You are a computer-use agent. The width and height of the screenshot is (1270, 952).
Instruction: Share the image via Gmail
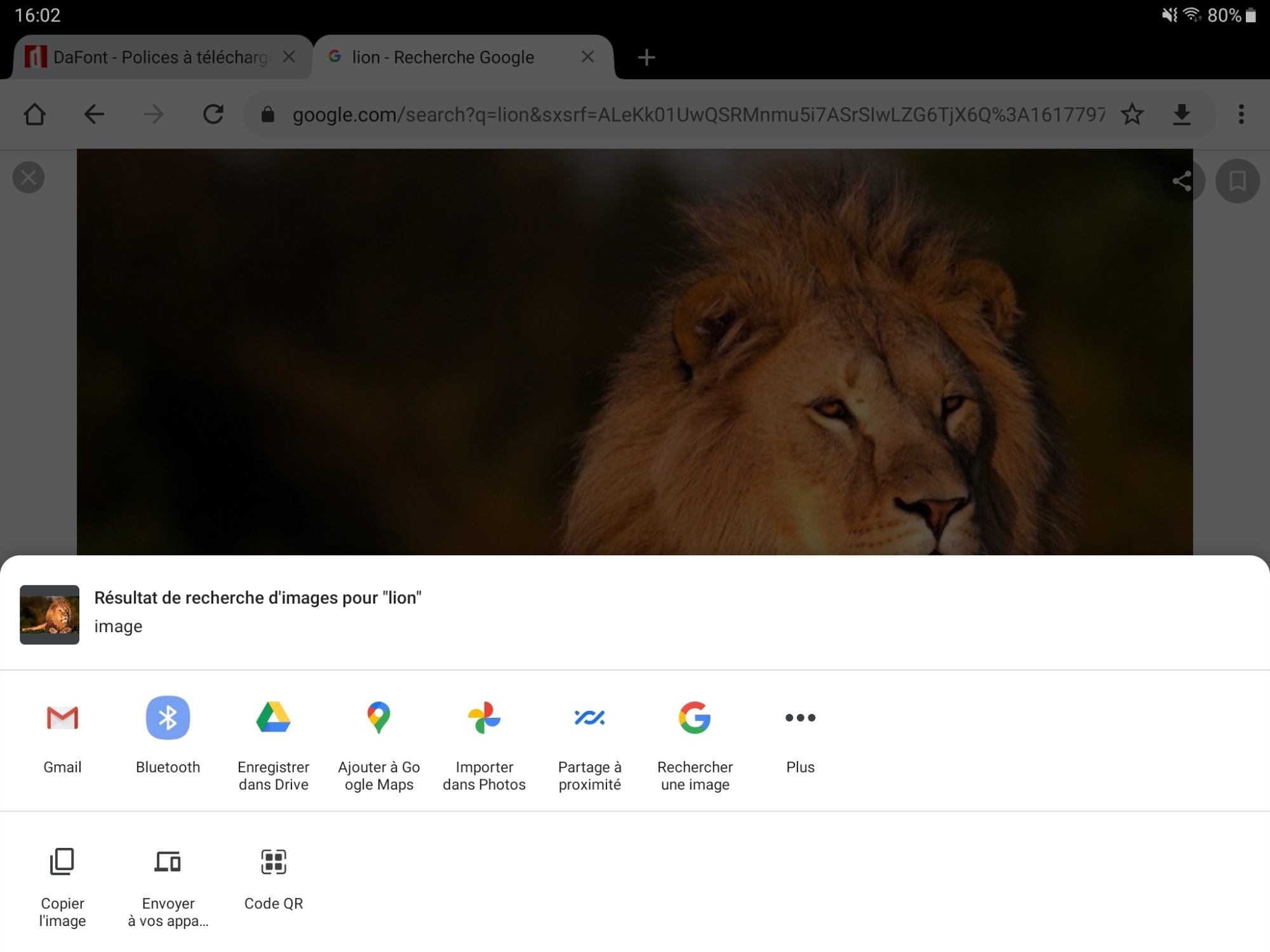click(x=62, y=718)
